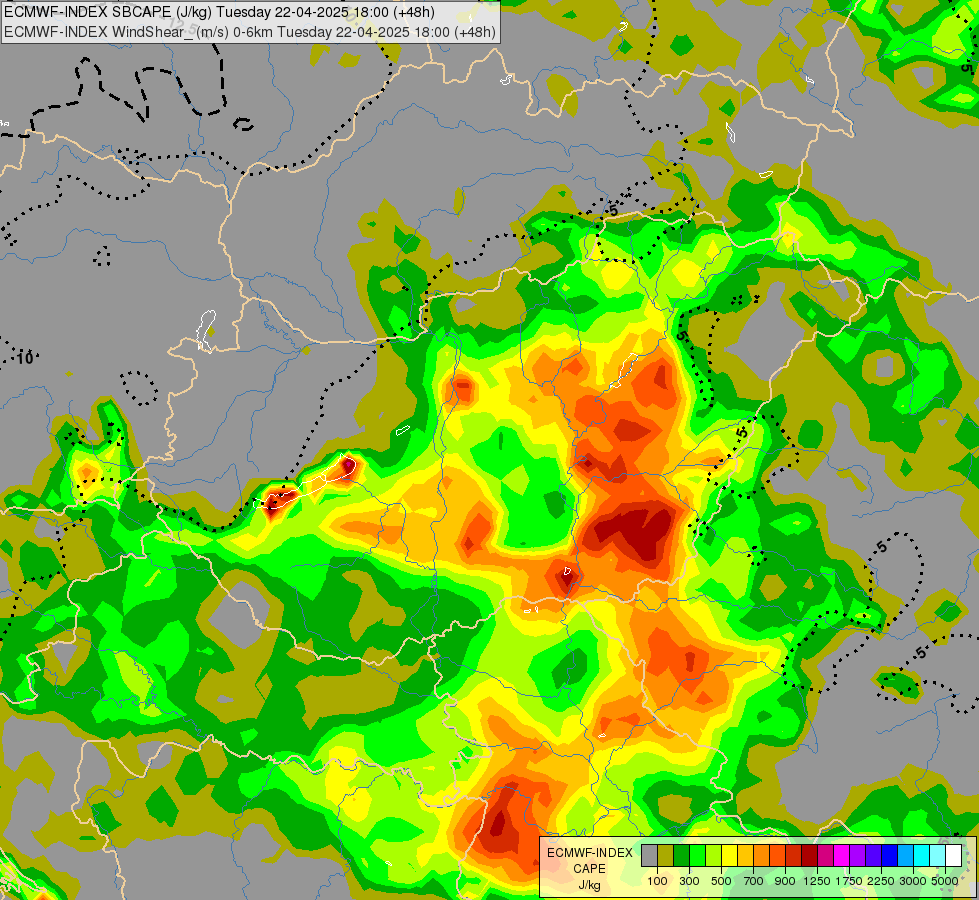This screenshot has height=900, width=979.
Task: Click the legend value 700
Action: tap(754, 881)
